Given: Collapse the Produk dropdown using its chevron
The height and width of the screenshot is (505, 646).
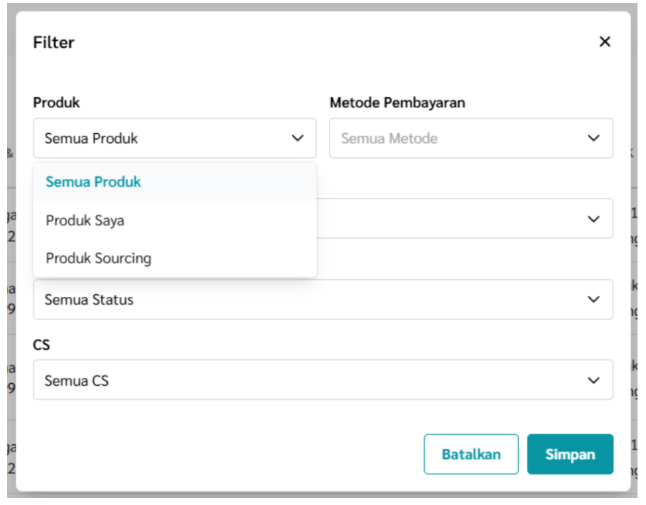Looking at the screenshot, I should tap(297, 138).
